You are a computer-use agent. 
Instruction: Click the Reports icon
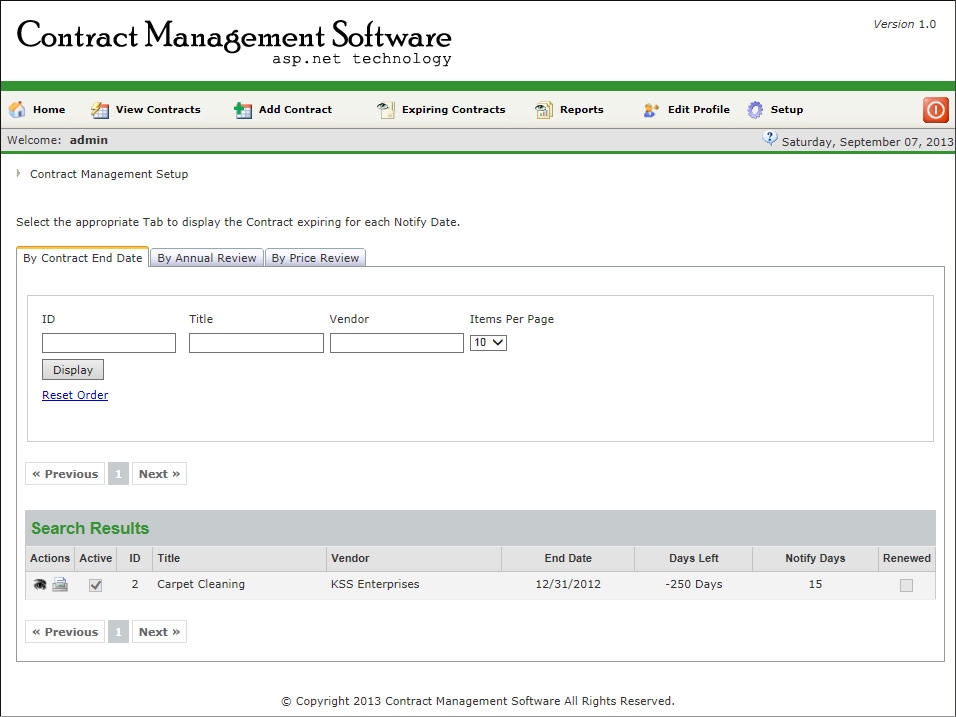543,110
